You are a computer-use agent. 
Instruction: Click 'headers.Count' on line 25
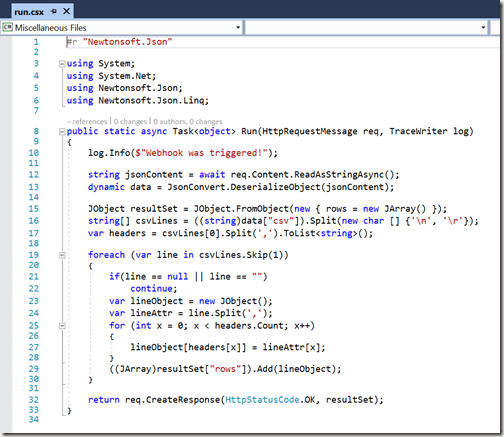(x=249, y=326)
